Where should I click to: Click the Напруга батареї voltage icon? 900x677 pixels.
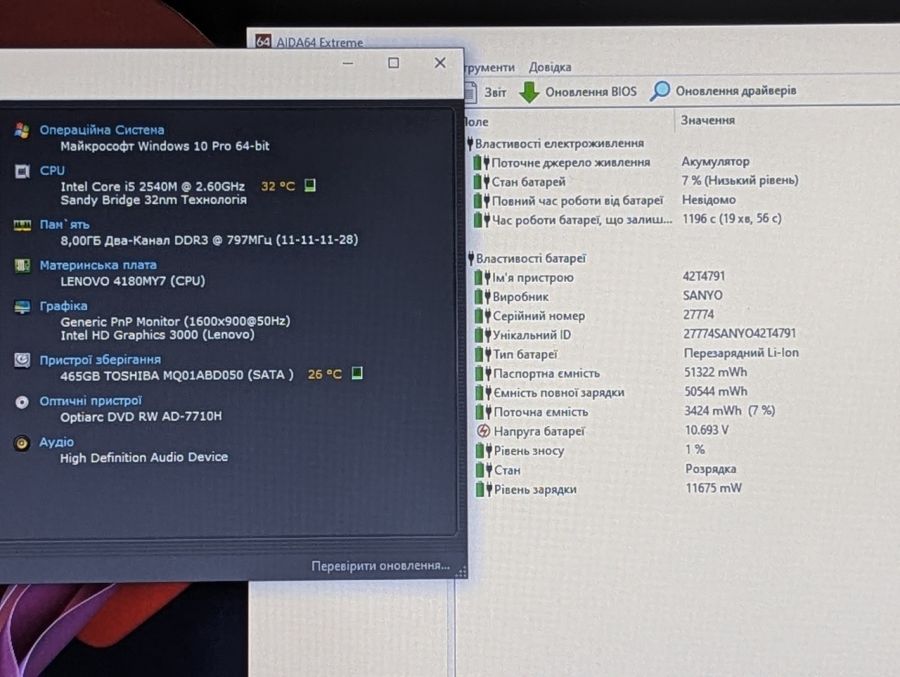pyautogui.click(x=483, y=431)
